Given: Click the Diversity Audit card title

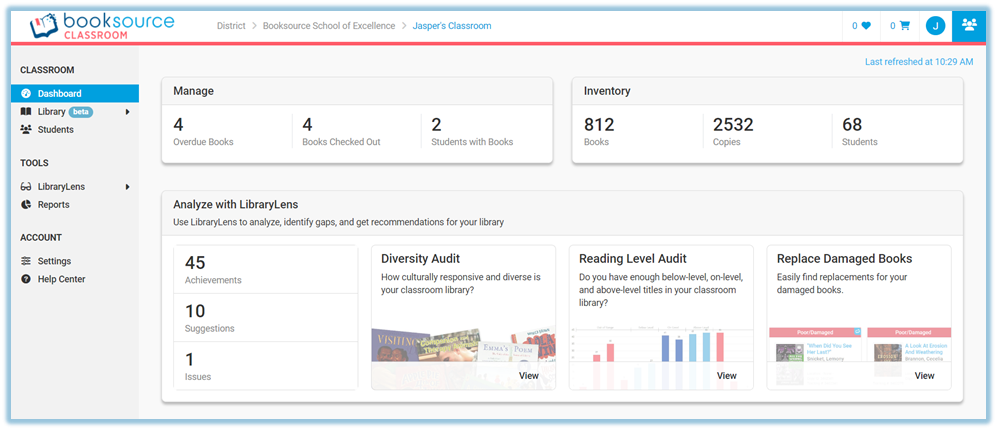Looking at the screenshot, I should [420, 259].
